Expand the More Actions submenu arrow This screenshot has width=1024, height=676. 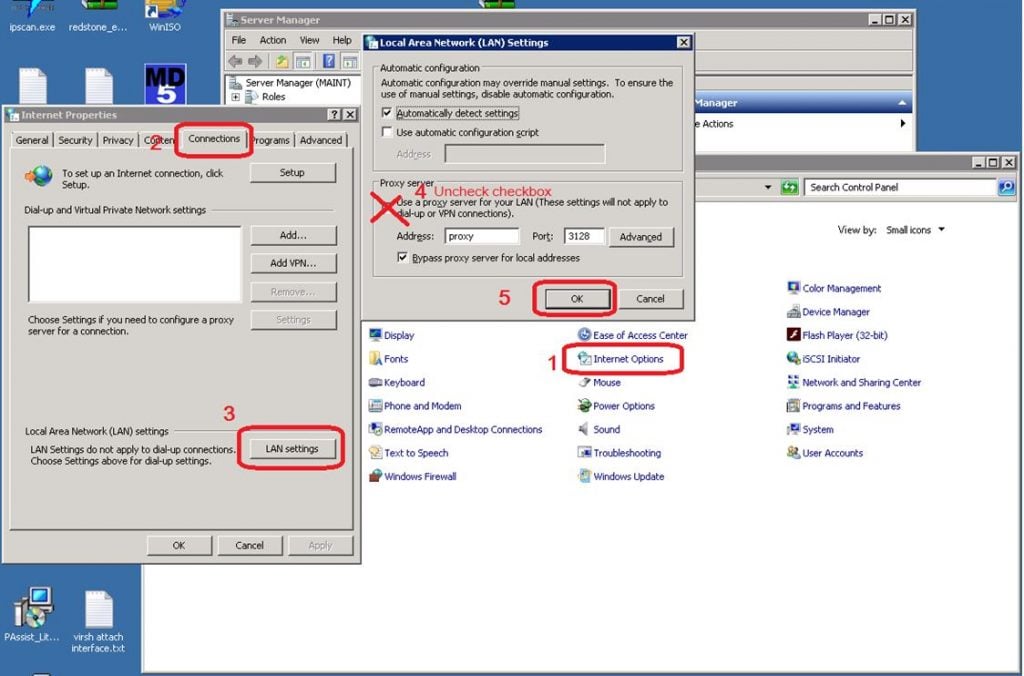click(903, 123)
